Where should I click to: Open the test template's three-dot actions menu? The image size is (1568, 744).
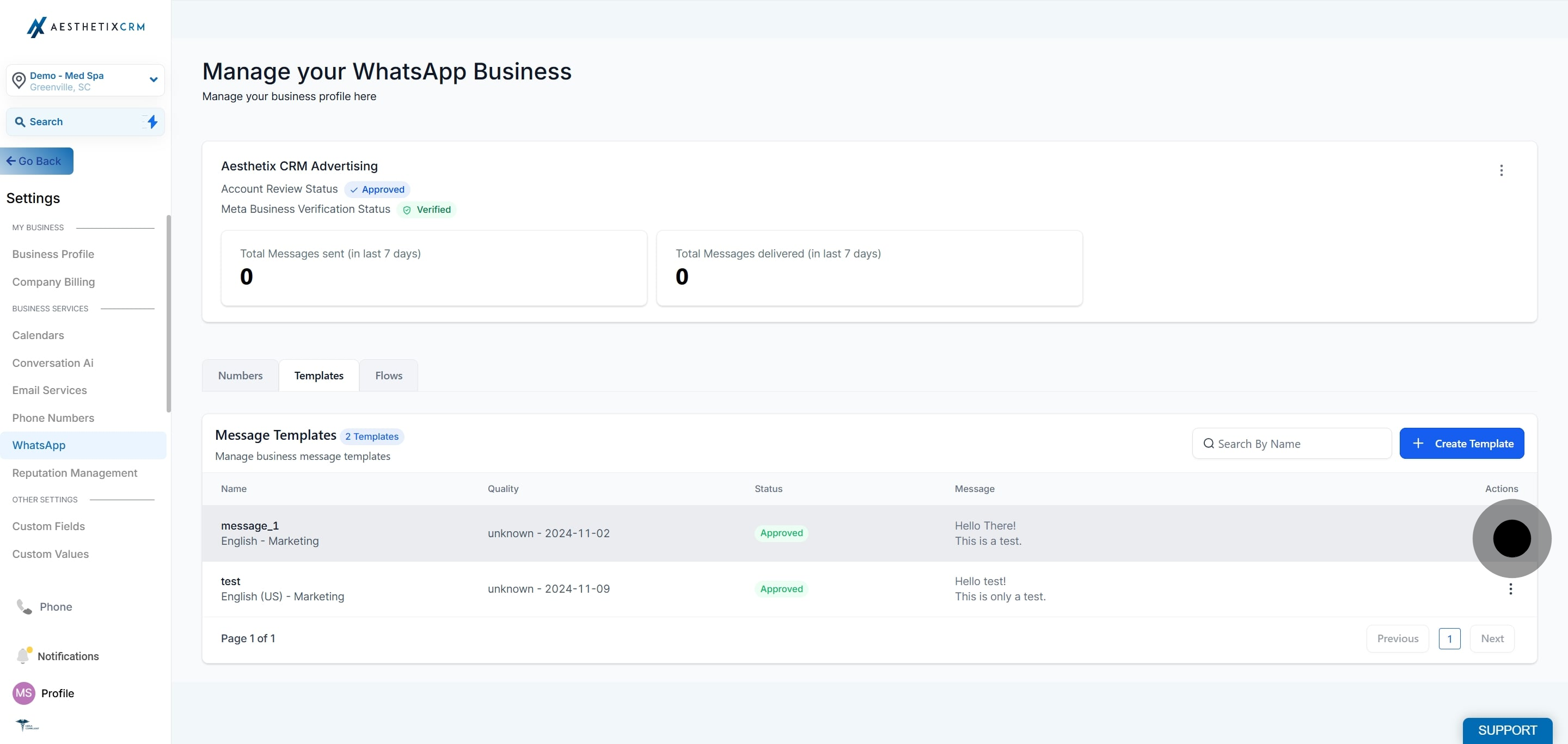point(1510,588)
